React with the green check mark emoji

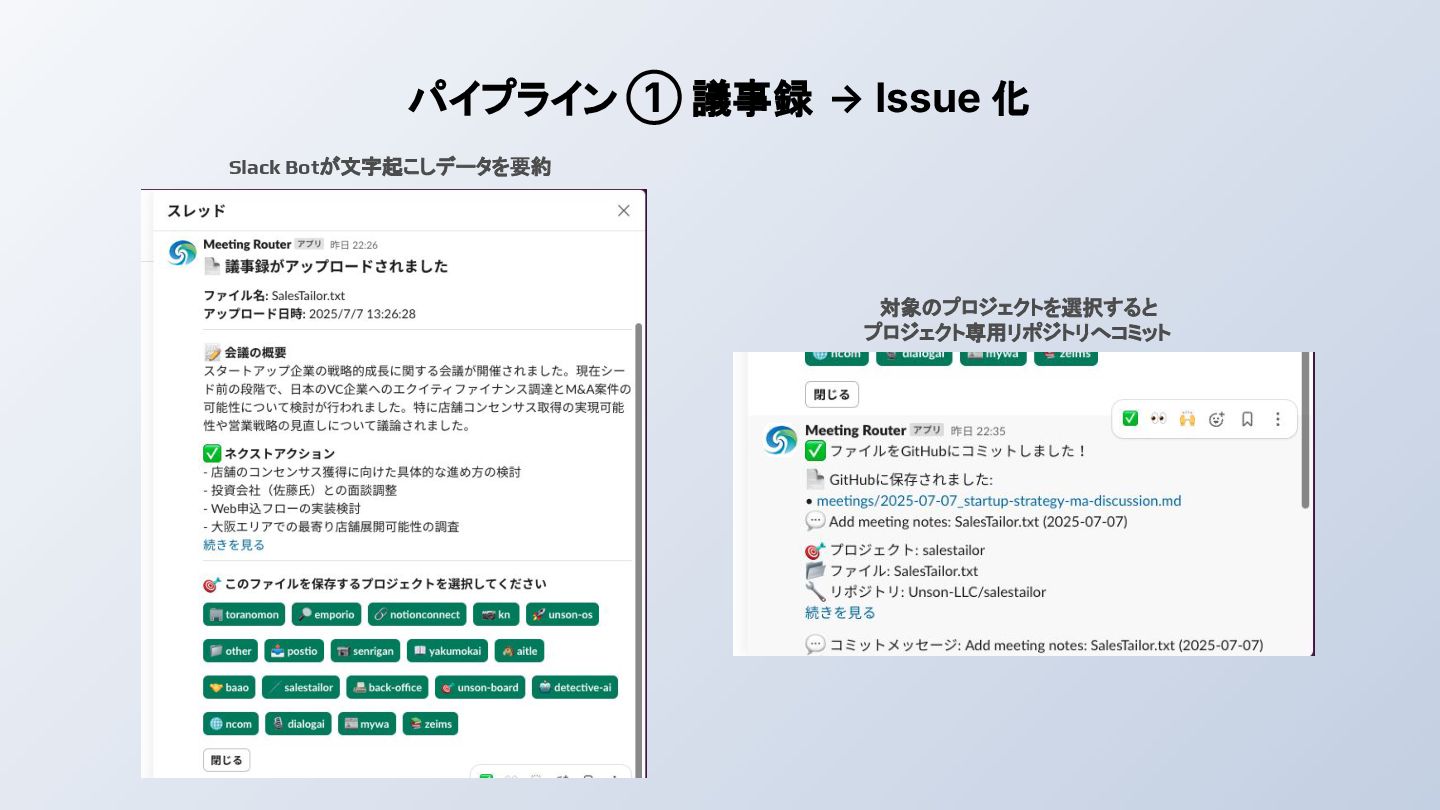(x=1130, y=419)
